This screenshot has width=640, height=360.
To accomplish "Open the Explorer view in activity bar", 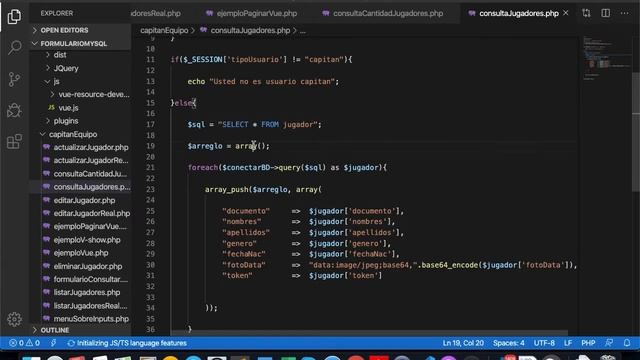I will click(14, 16).
